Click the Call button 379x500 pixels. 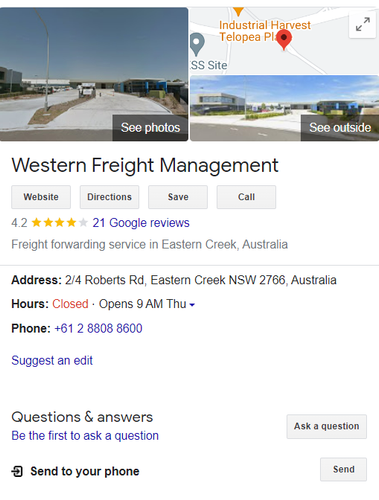click(246, 197)
